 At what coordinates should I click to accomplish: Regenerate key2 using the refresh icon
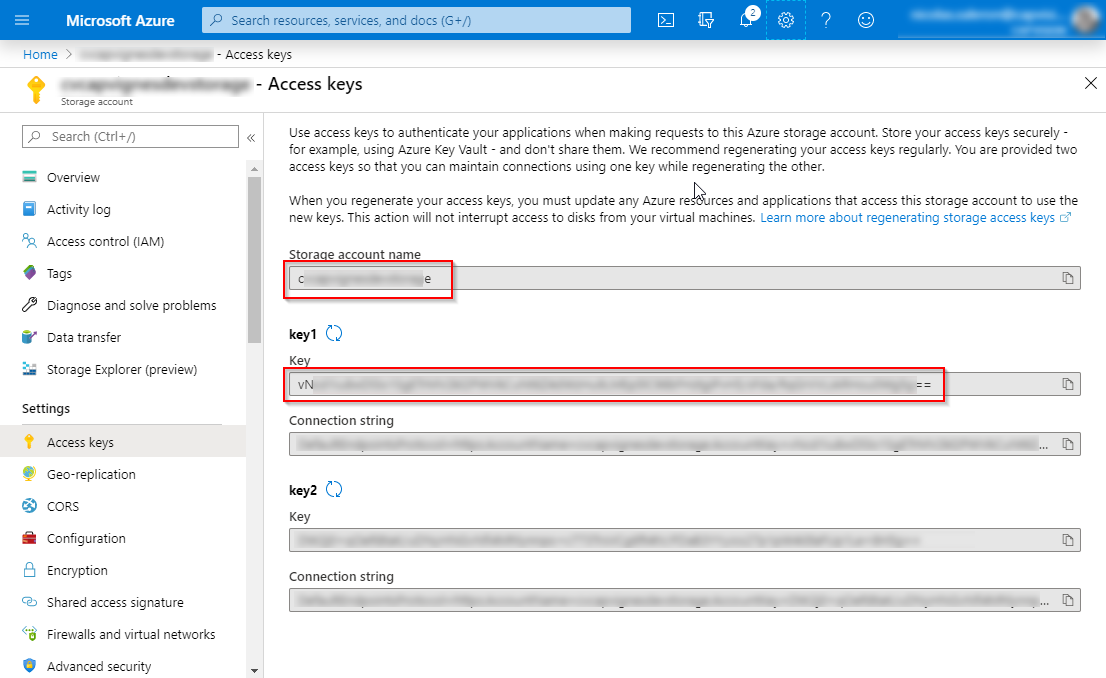[334, 489]
